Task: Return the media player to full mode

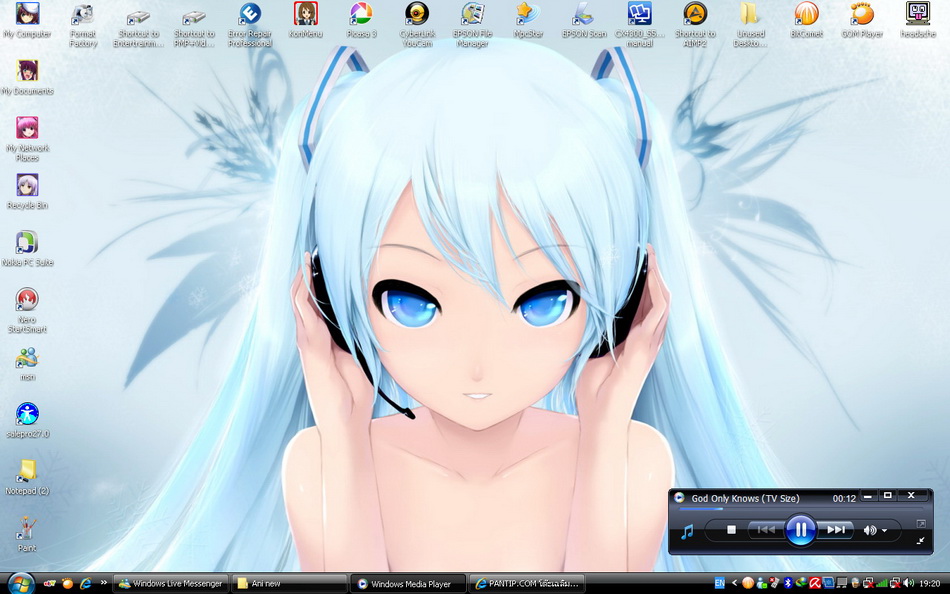Action: [920, 540]
